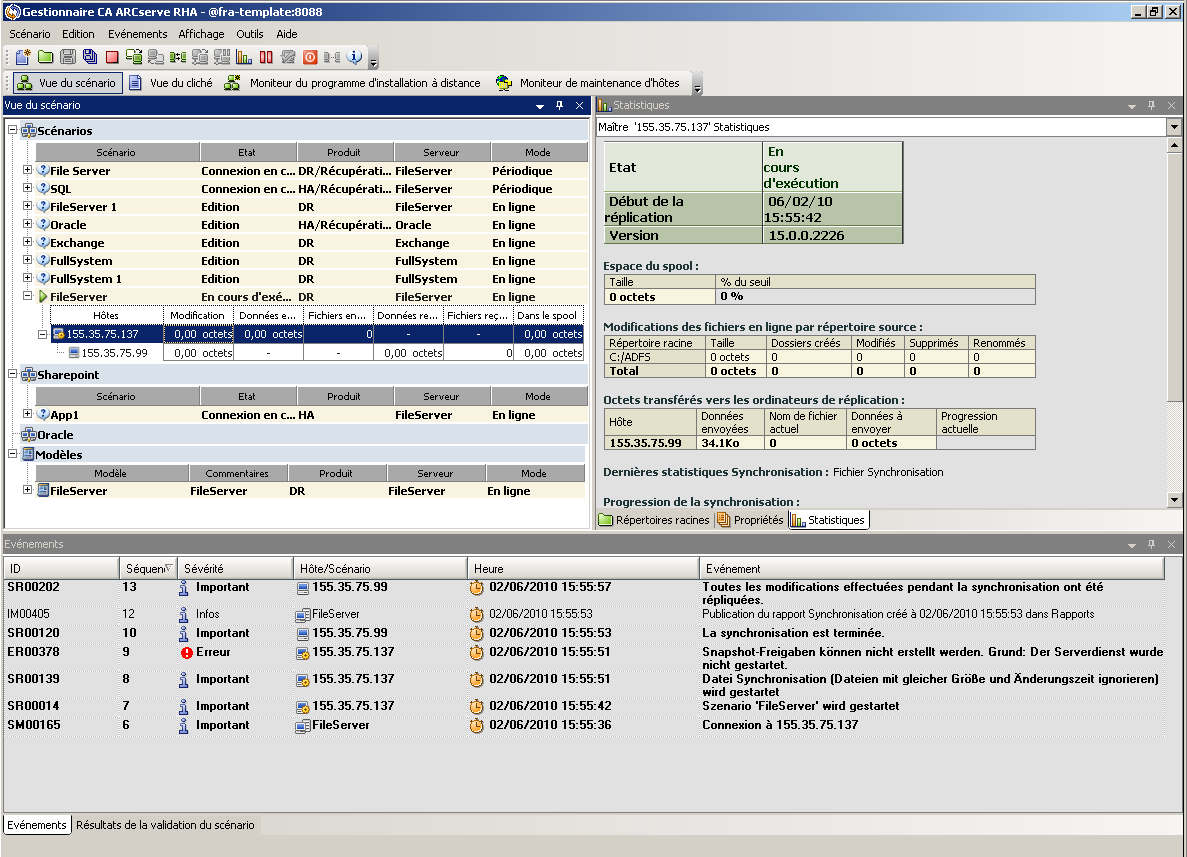The image size is (1187, 857).
Task: Collapse the running FileServer scenario node
Action: tap(28, 297)
